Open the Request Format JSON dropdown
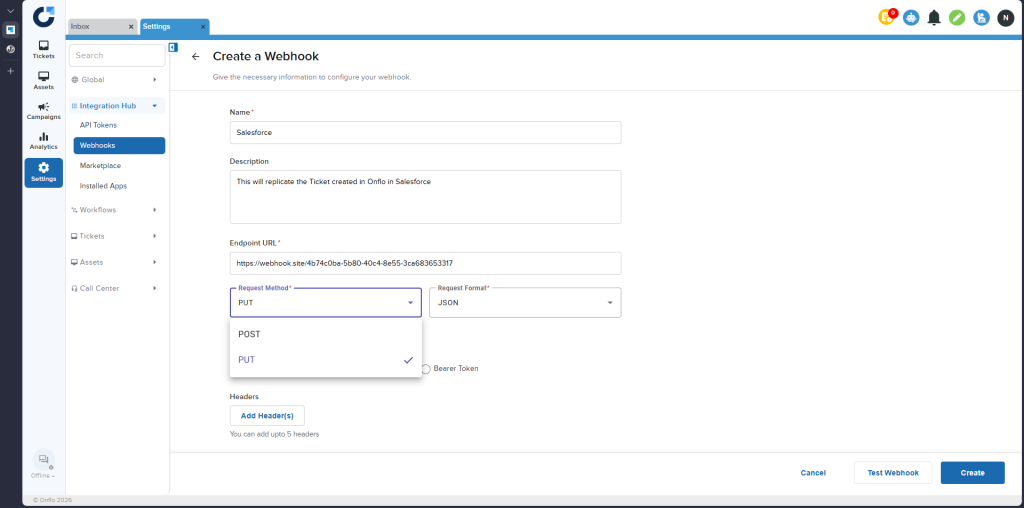 pyautogui.click(x=525, y=303)
